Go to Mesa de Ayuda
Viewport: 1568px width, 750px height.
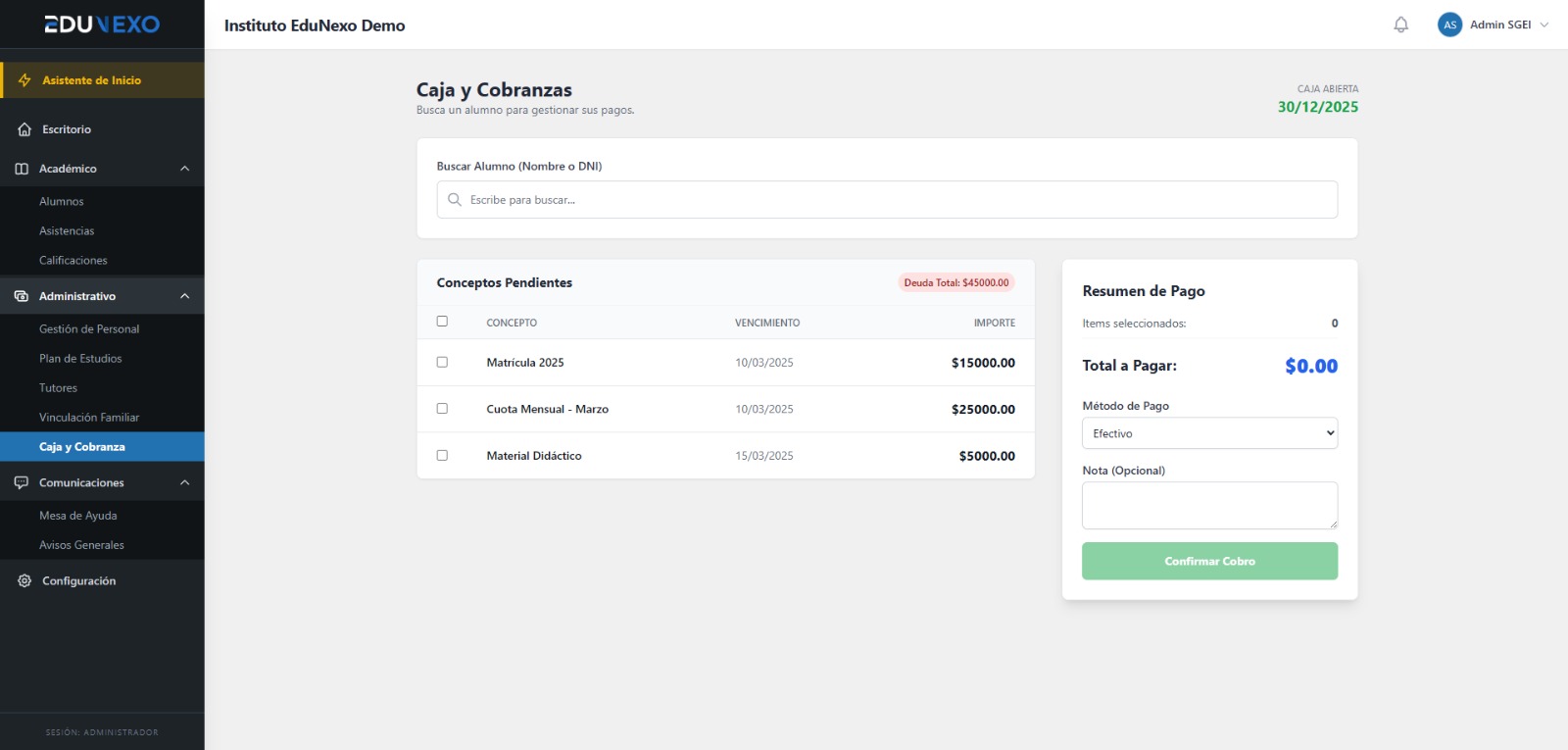tap(78, 516)
